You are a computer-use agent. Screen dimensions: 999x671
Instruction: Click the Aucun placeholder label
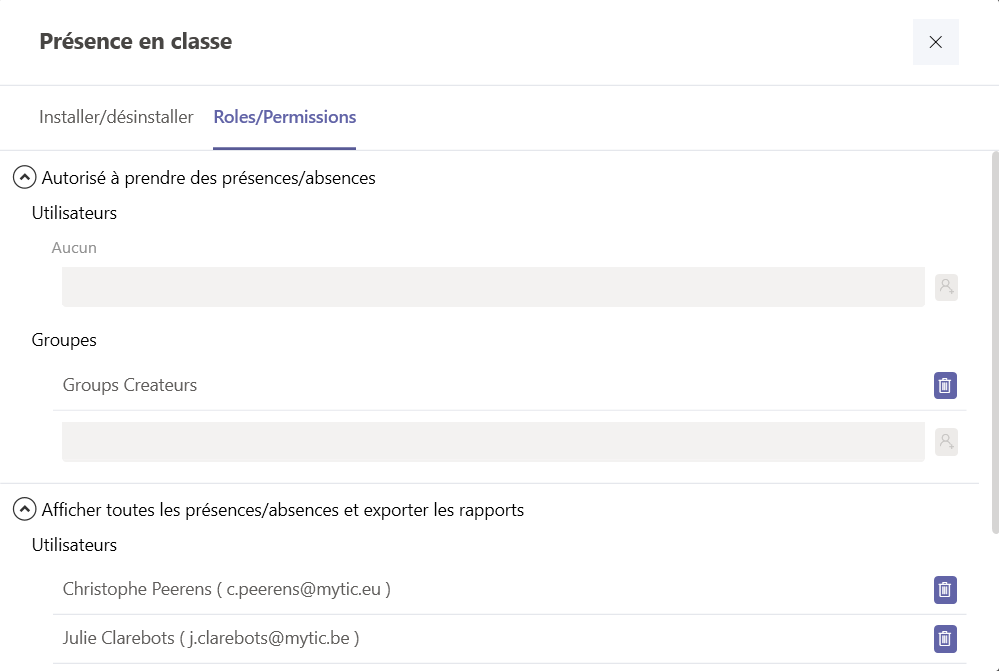pos(74,247)
